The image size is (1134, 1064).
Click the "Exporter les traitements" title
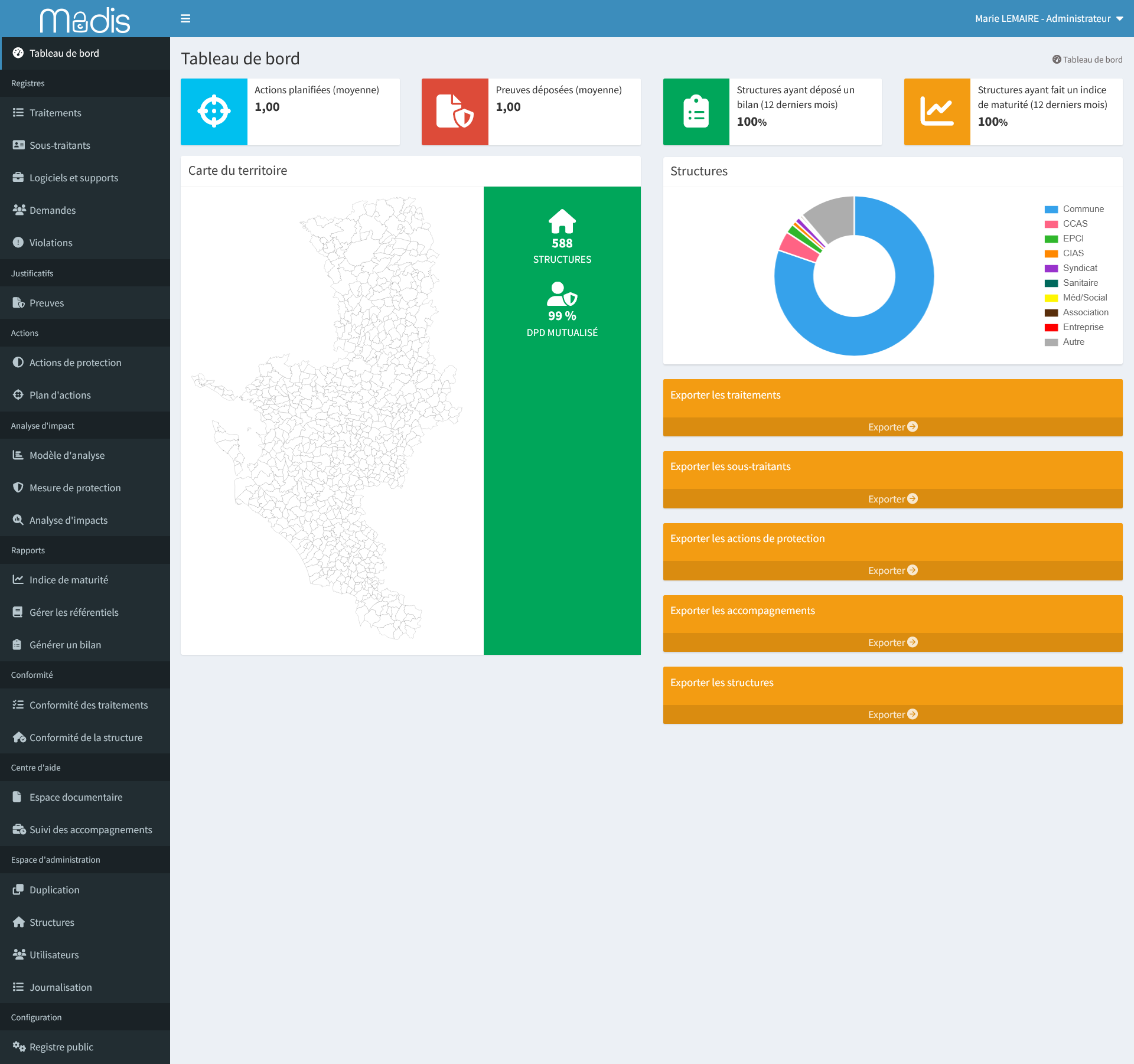click(x=725, y=395)
